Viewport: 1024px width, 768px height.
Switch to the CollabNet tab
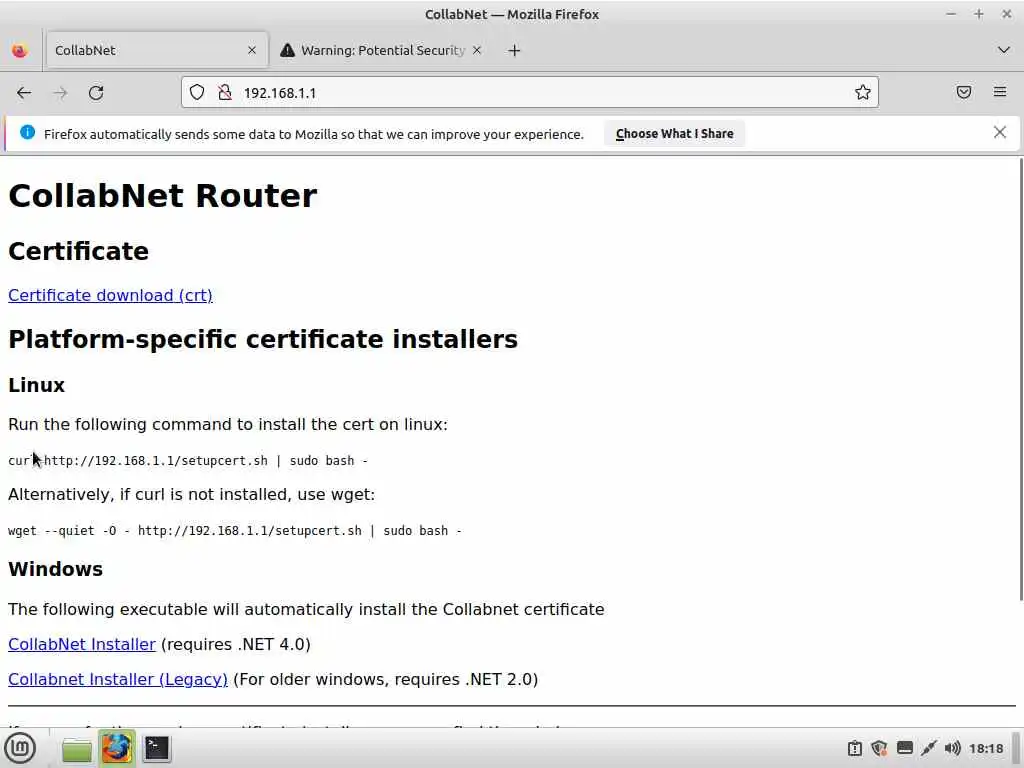pyautogui.click(x=157, y=50)
